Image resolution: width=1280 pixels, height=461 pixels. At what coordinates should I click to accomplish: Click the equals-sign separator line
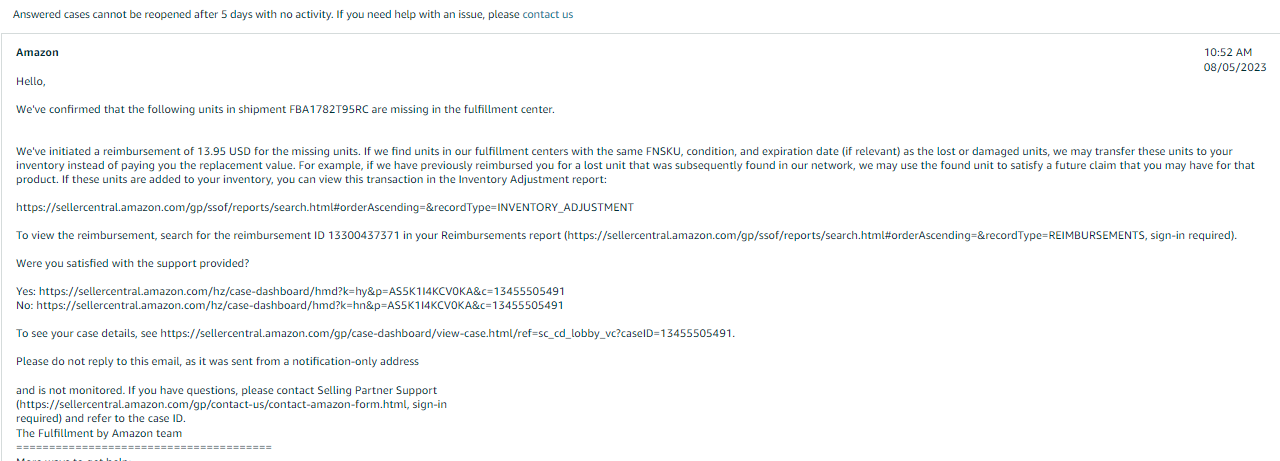pos(144,447)
